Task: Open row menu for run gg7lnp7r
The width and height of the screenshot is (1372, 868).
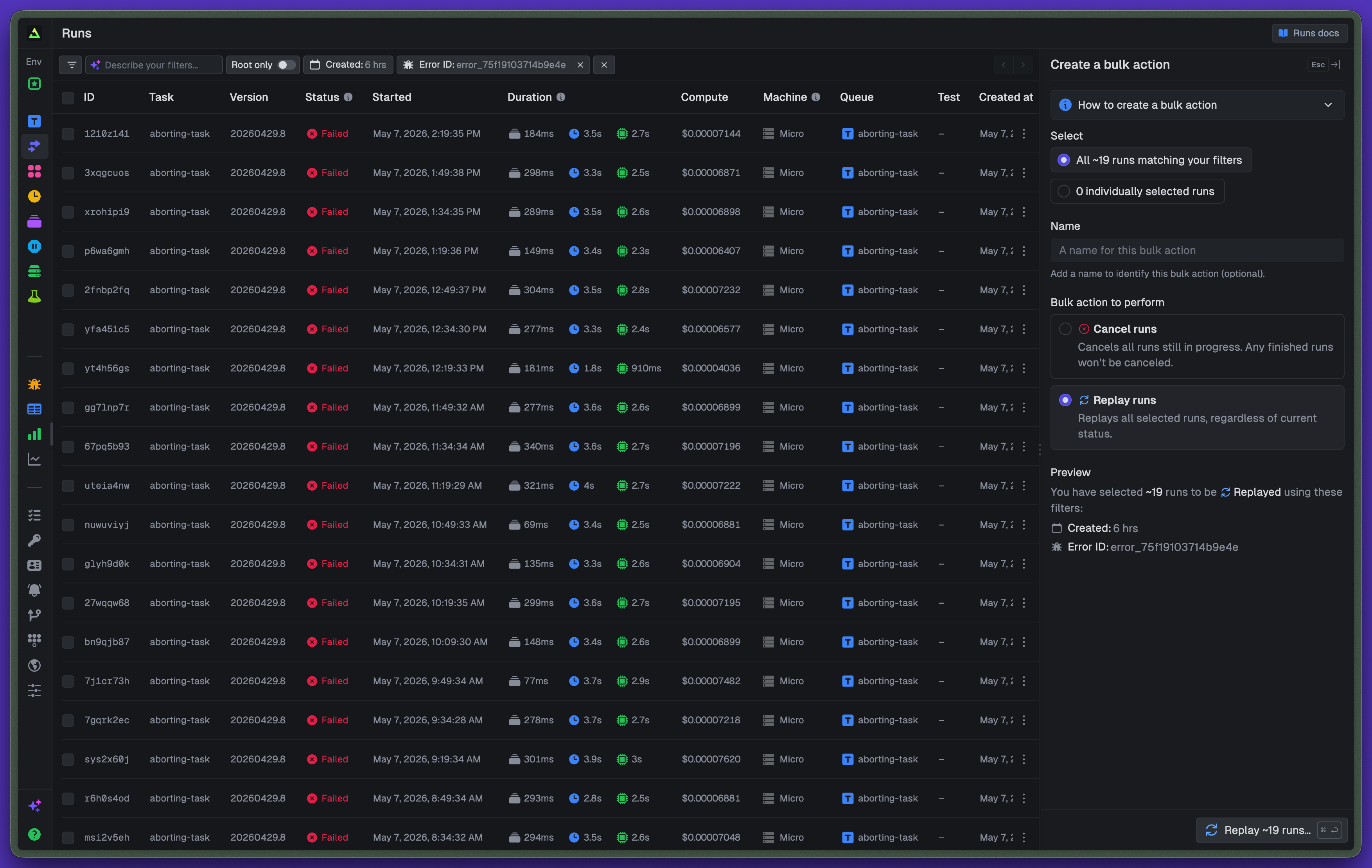Action: click(1024, 407)
